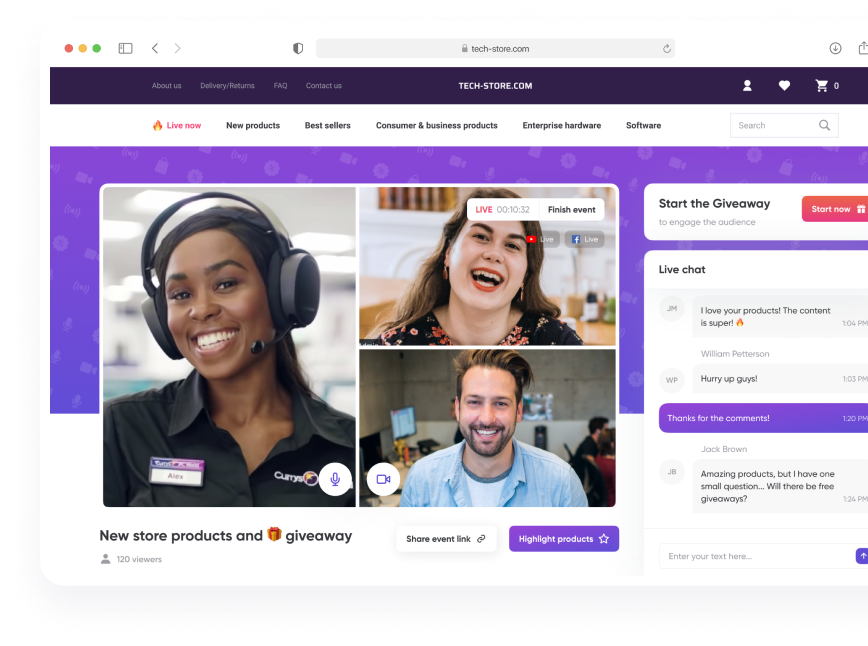868x646 pixels.
Task: Open the privacy shield icon
Action: 298,49
